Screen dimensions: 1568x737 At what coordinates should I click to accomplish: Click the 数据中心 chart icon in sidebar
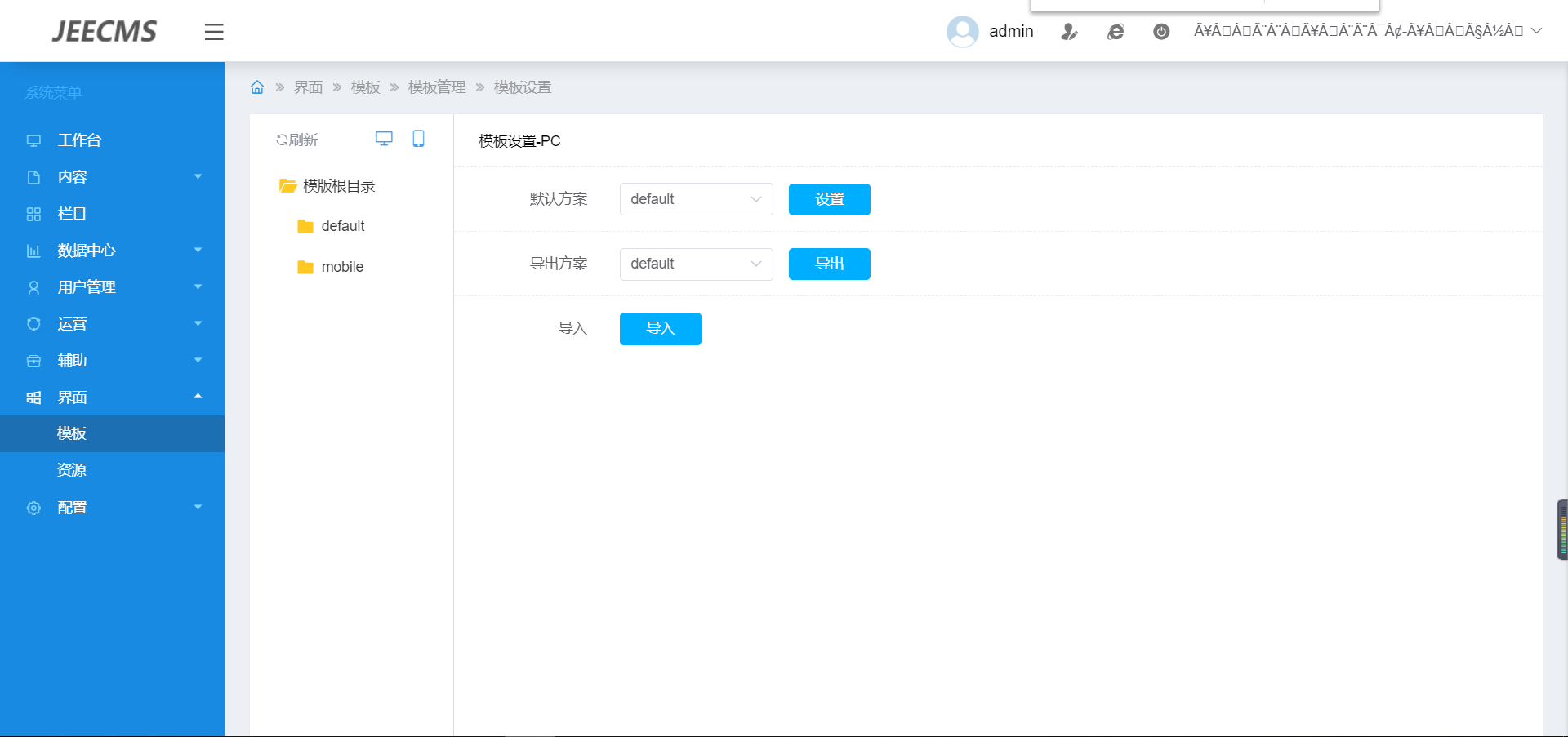point(33,251)
